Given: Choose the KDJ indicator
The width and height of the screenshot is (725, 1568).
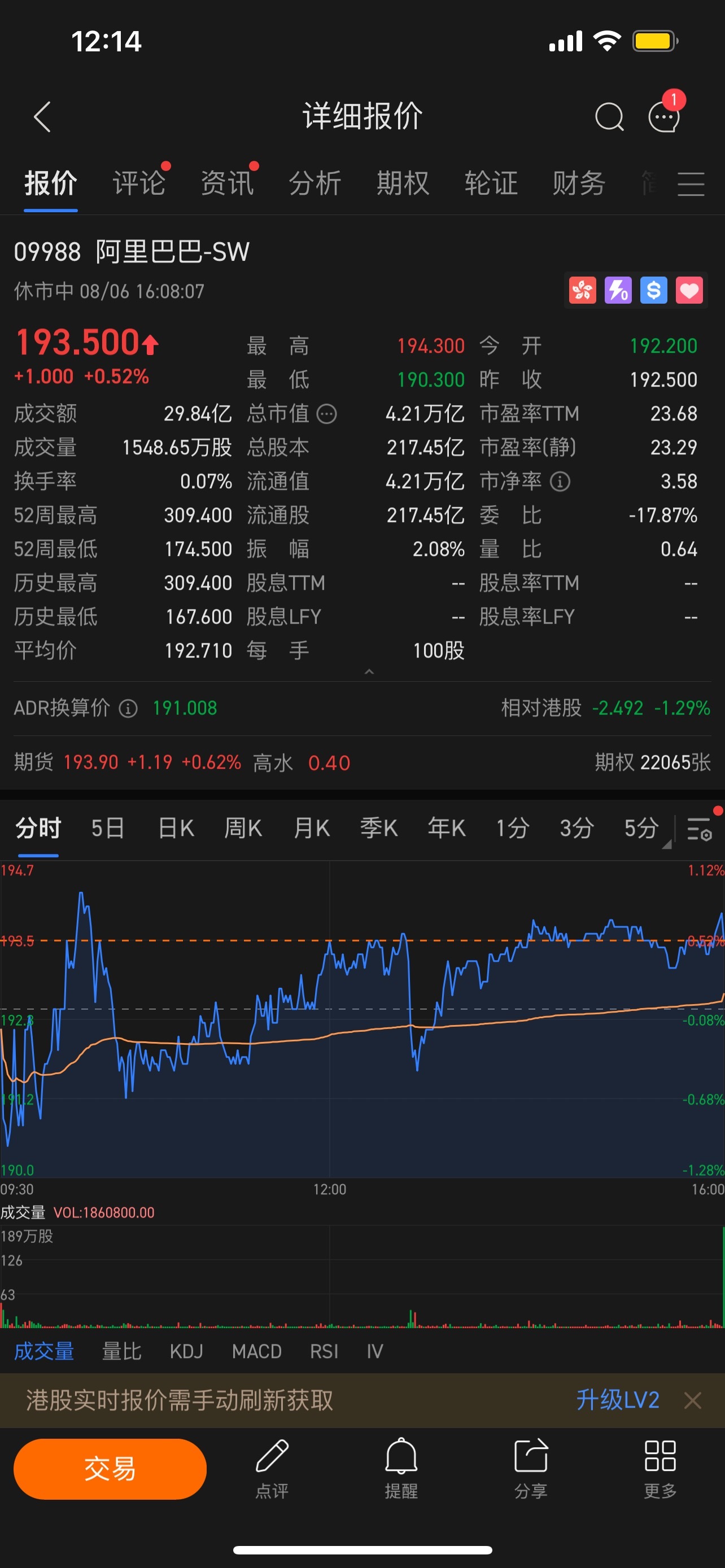Looking at the screenshot, I should click(x=186, y=1351).
